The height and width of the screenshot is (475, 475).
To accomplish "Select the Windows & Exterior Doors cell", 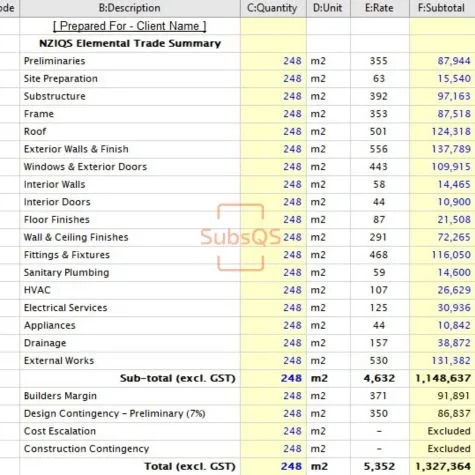I will click(130, 167).
